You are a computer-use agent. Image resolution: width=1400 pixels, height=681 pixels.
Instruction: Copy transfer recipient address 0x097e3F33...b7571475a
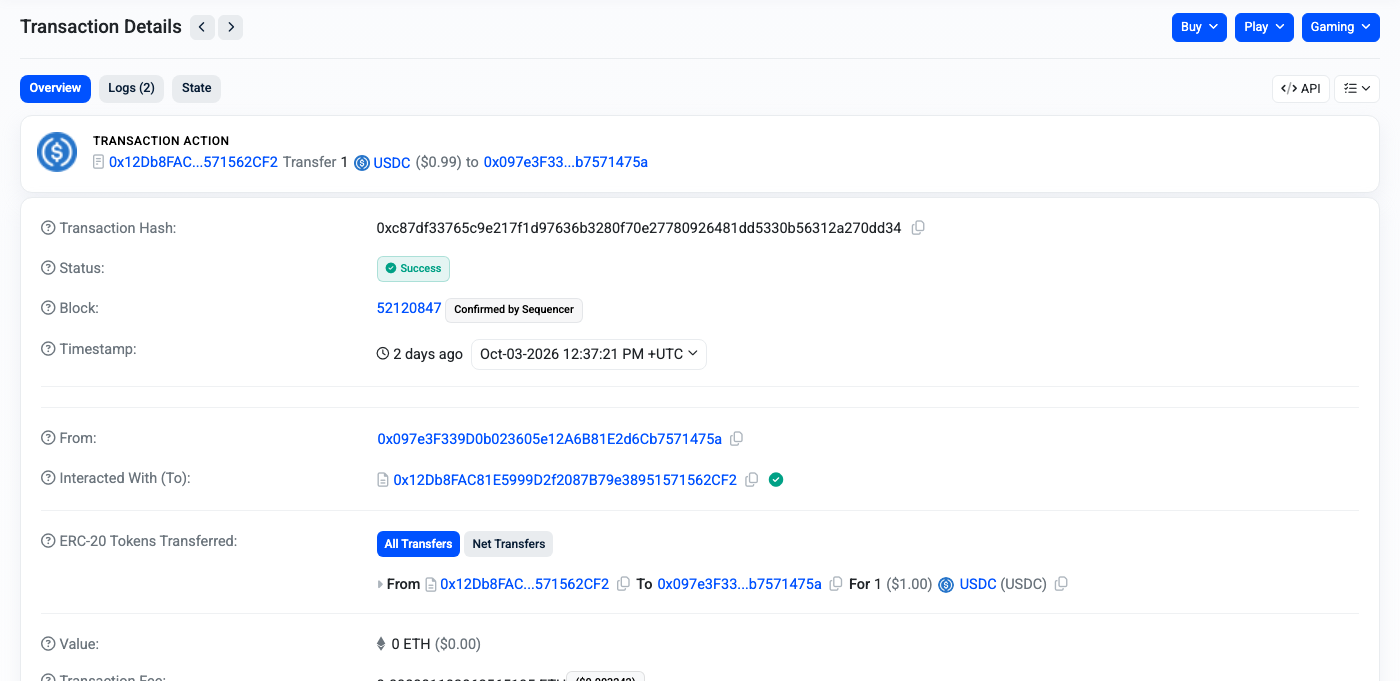coord(836,583)
